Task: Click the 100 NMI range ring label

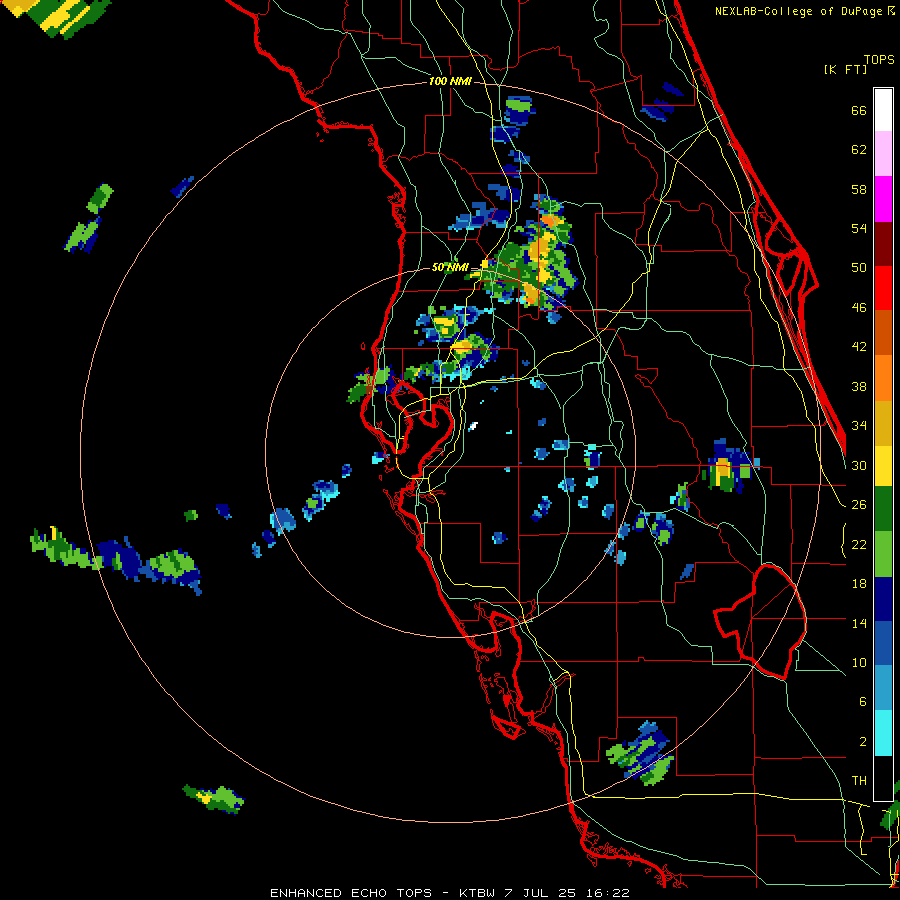Action: click(x=450, y=82)
